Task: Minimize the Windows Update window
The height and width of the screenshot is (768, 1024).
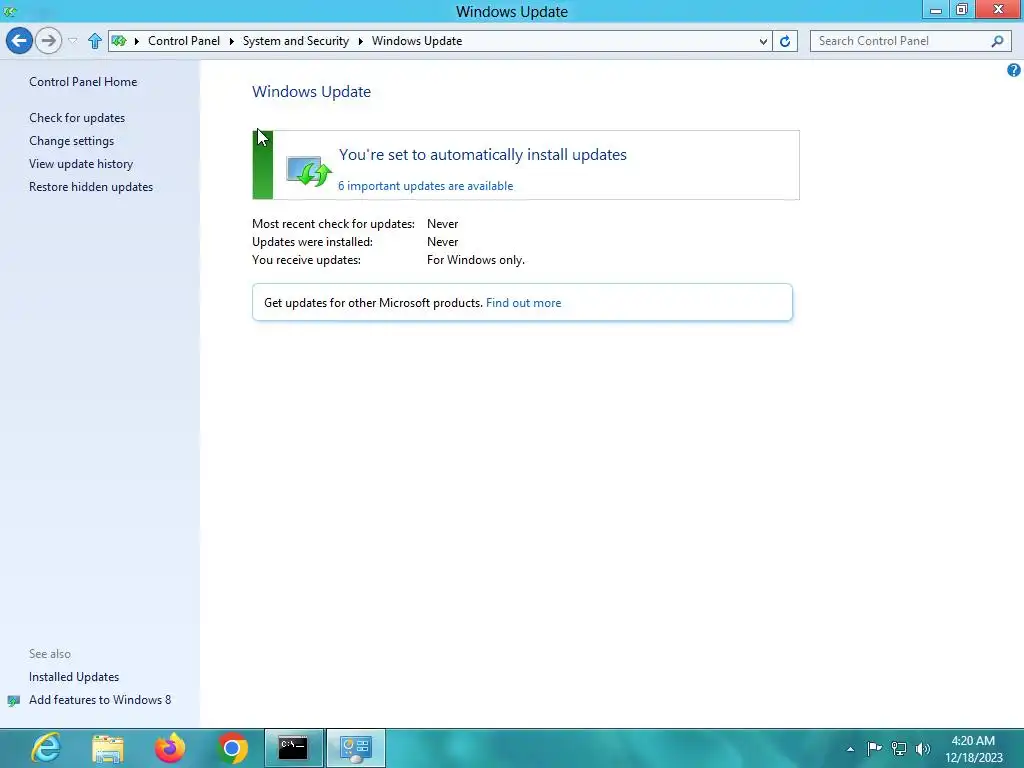Action: [x=936, y=10]
